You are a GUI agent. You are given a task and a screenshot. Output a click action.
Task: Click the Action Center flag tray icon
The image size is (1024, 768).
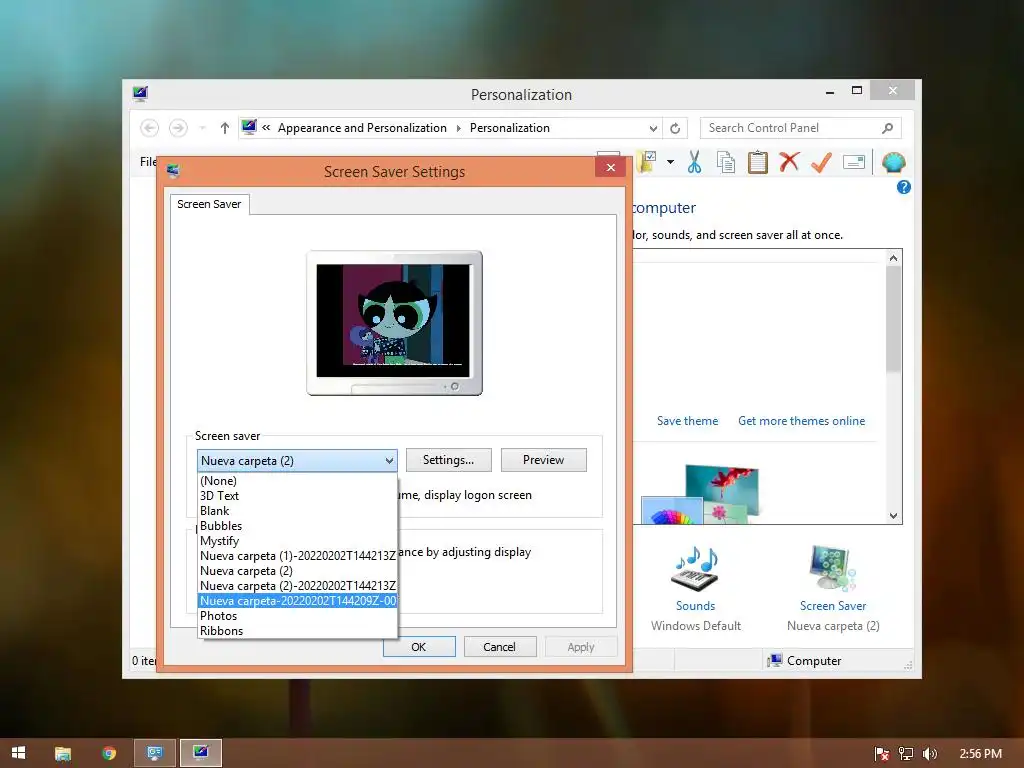tap(881, 754)
